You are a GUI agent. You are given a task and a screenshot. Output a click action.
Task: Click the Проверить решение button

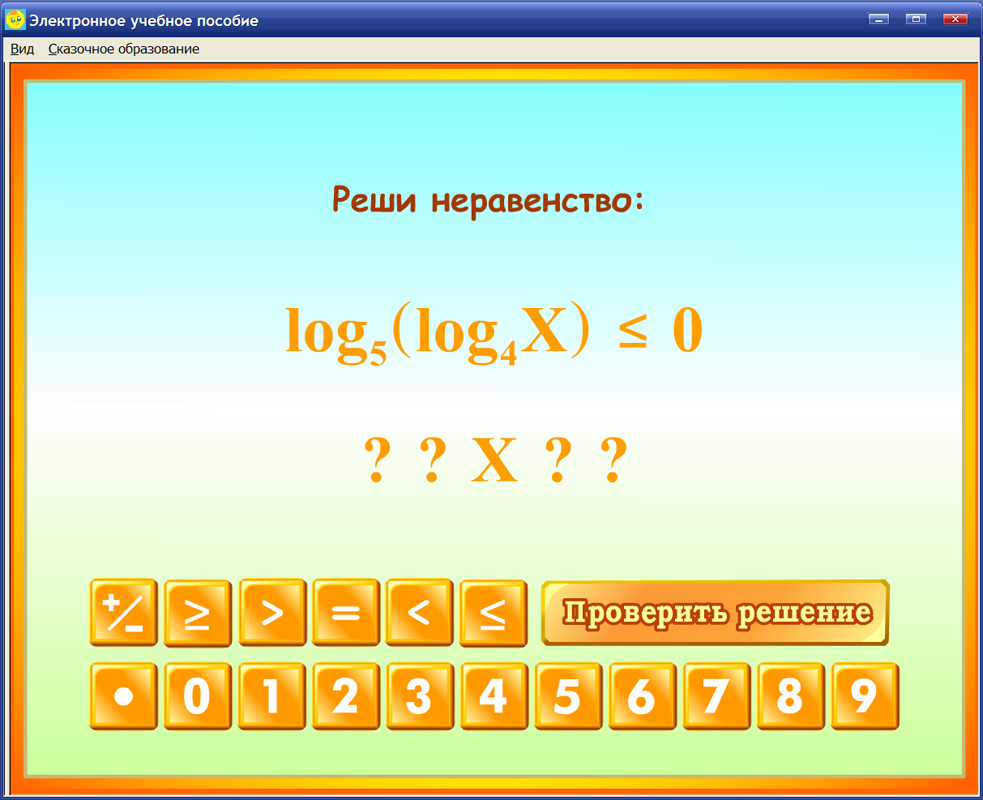[714, 612]
